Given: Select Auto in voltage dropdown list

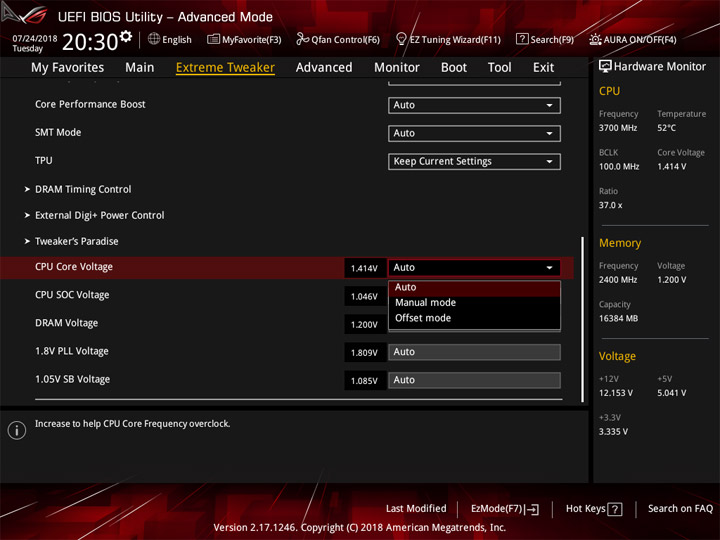Looking at the screenshot, I should click(474, 287).
